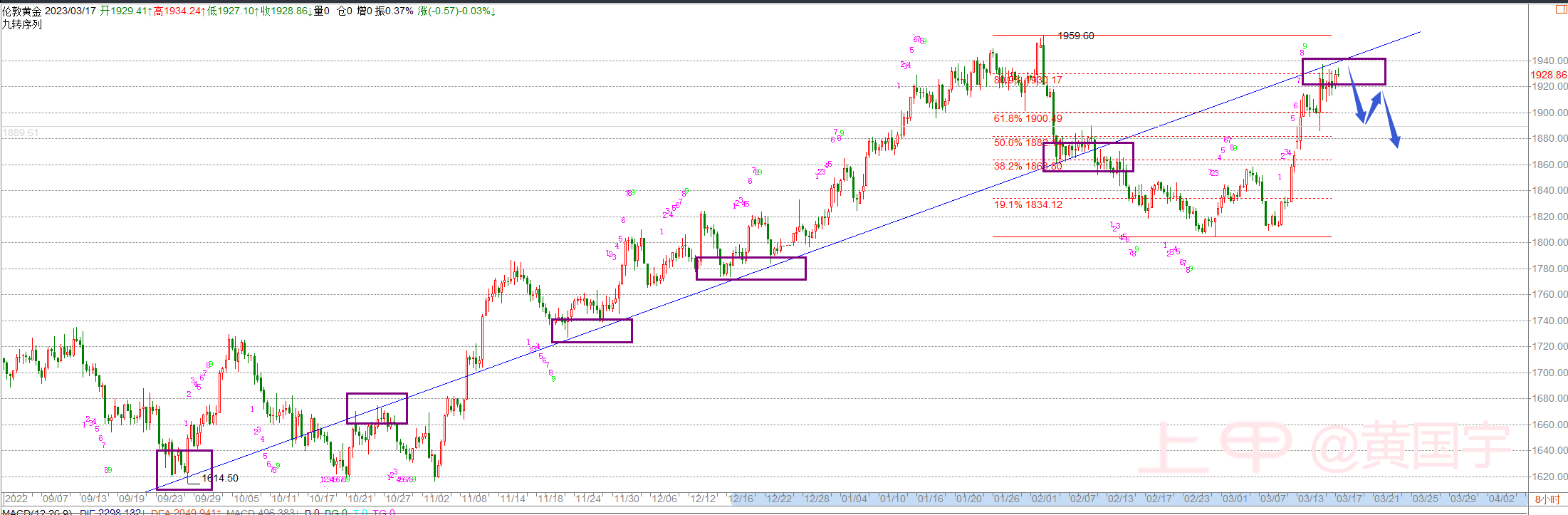Click the 1959.60 high price label

[x=1076, y=36]
